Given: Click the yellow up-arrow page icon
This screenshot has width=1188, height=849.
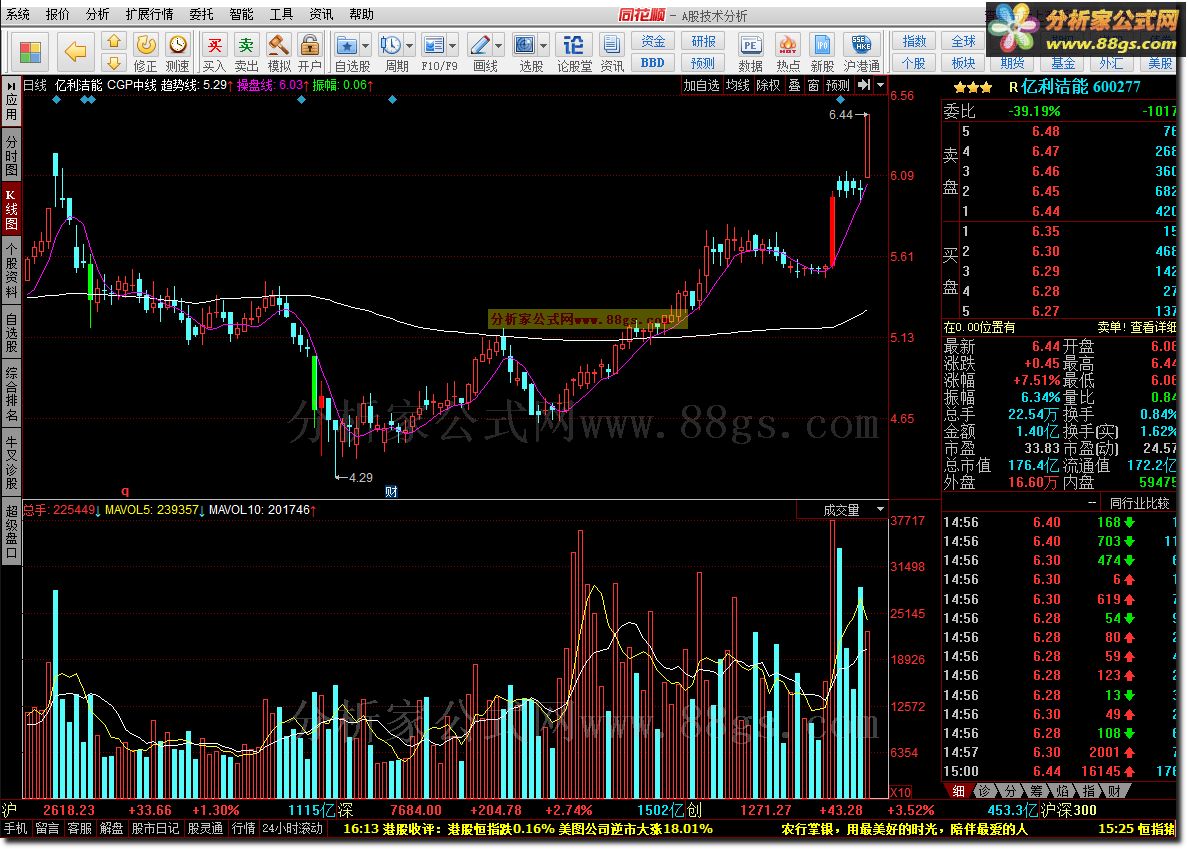Looking at the screenshot, I should pos(114,42).
